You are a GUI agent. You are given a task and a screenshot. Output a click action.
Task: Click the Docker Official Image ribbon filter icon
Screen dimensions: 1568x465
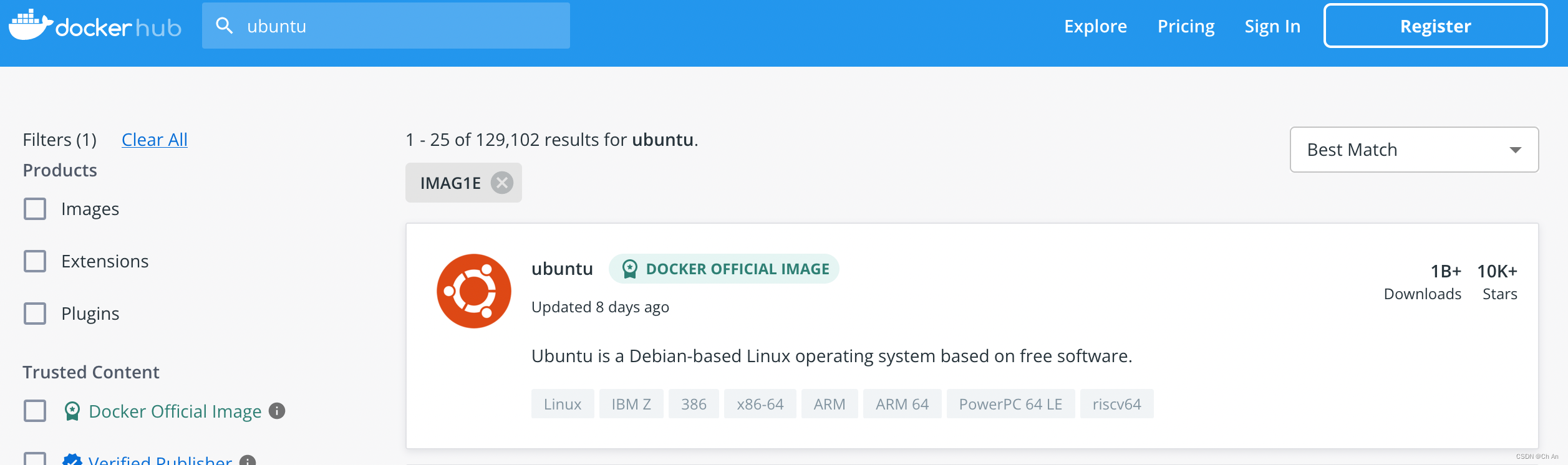(x=72, y=411)
